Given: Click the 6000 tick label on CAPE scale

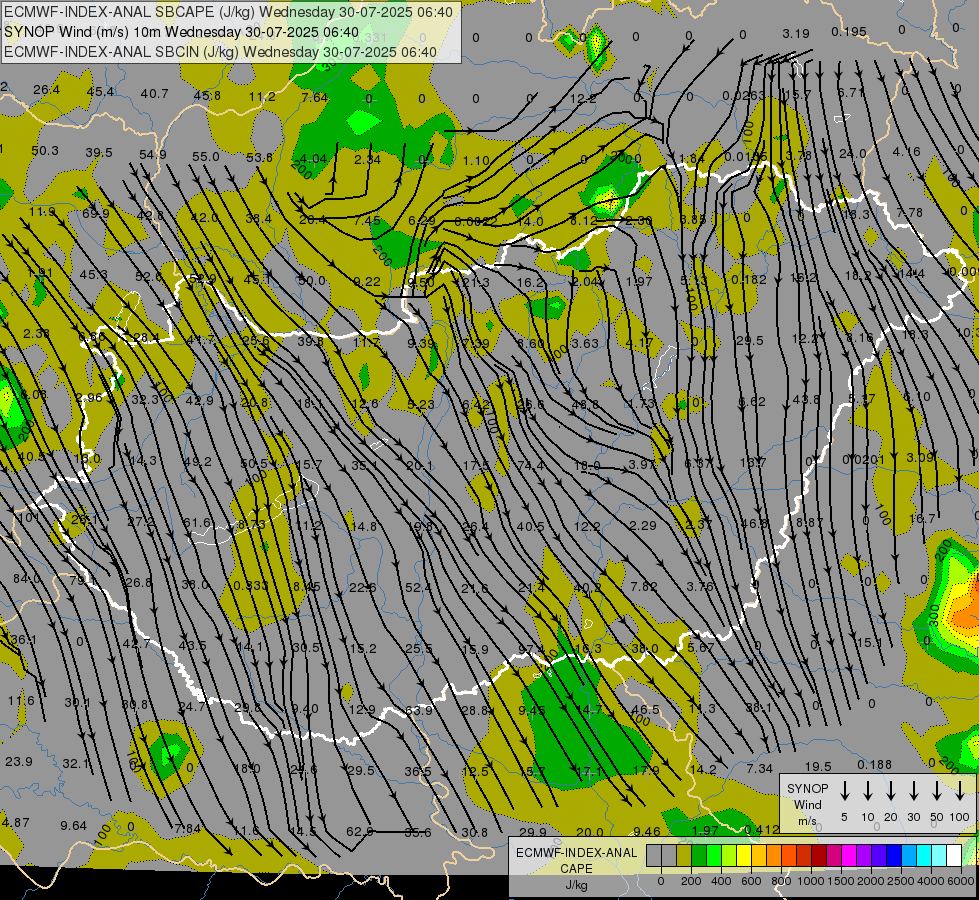Looking at the screenshot, I should point(962,881).
